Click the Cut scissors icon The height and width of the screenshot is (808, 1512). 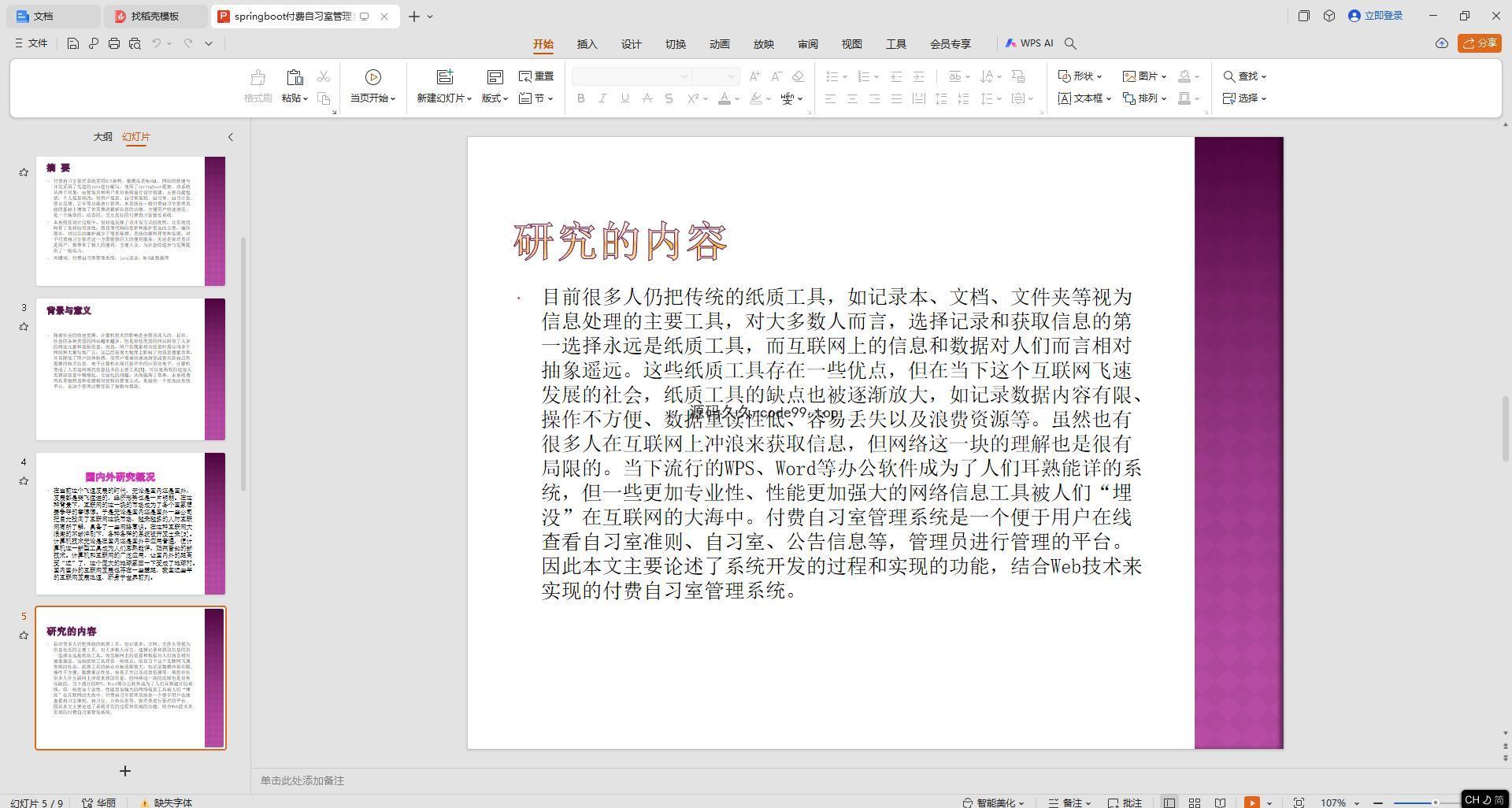tap(324, 76)
